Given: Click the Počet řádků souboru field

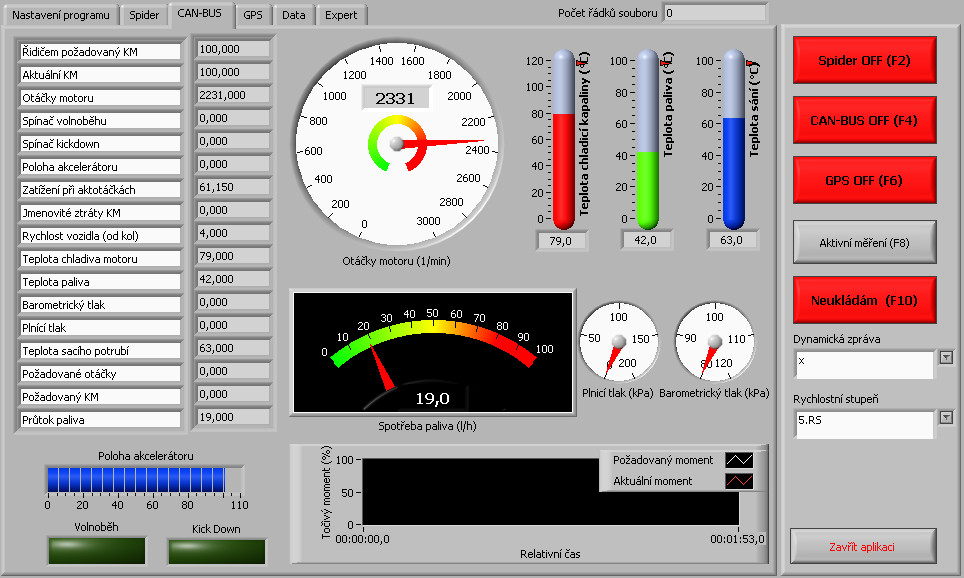Looking at the screenshot, I should 715,13.
